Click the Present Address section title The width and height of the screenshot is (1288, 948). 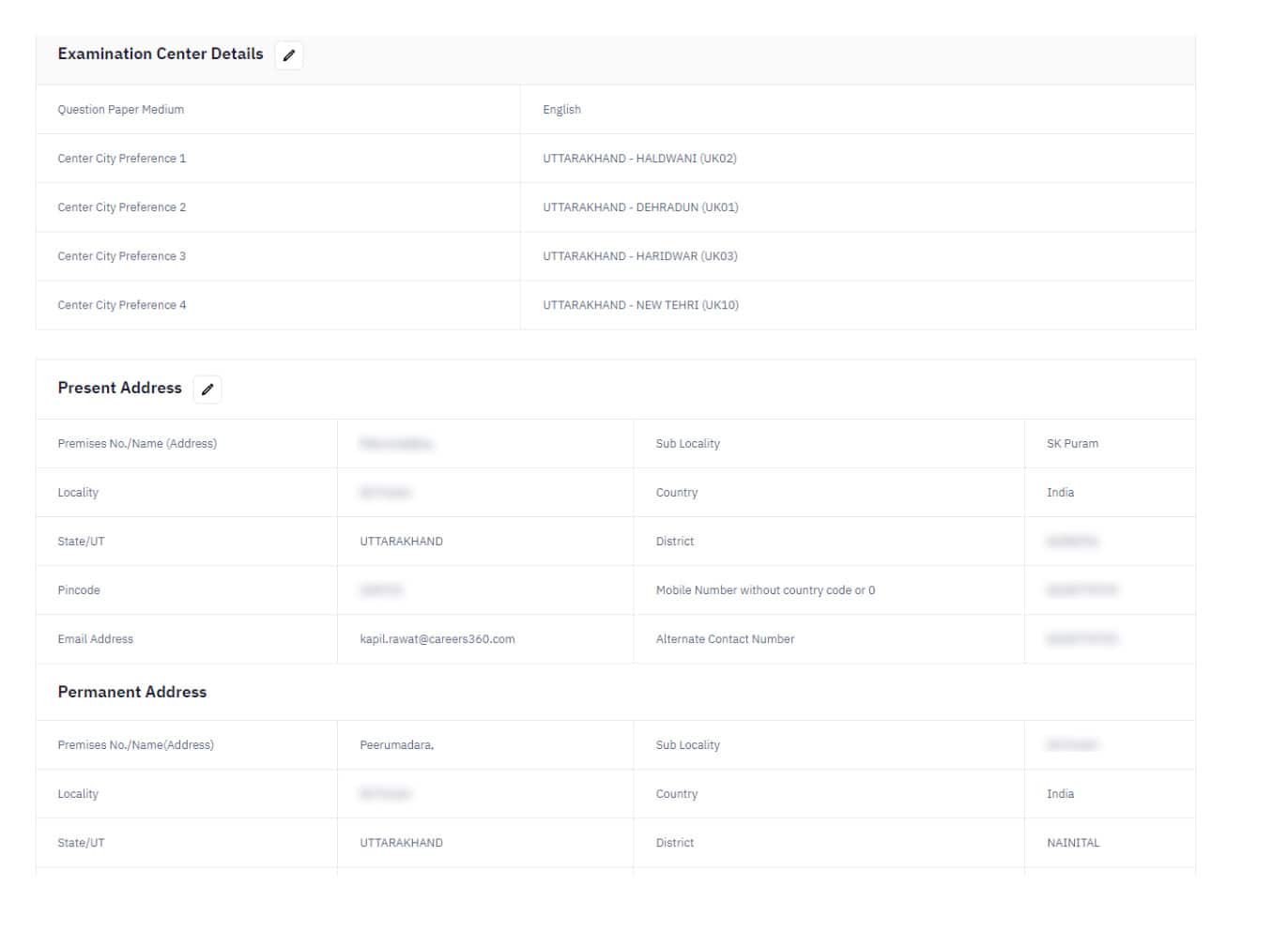tap(119, 388)
